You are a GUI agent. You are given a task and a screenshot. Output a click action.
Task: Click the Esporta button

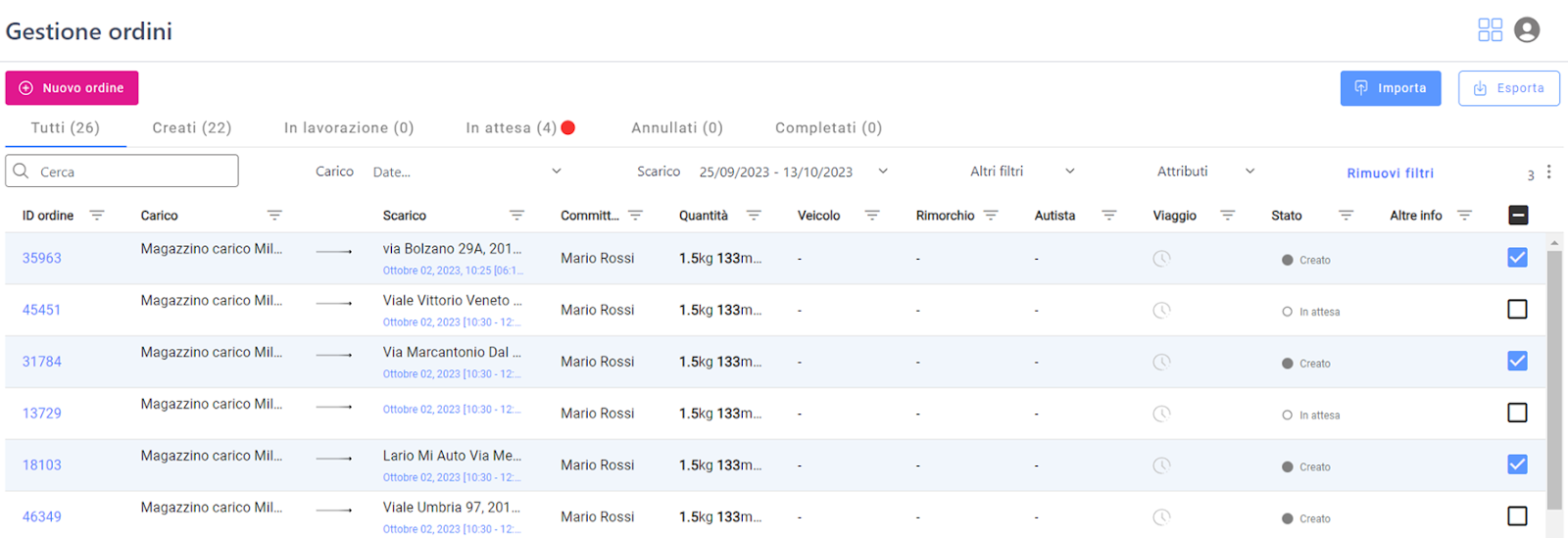coord(1509,87)
